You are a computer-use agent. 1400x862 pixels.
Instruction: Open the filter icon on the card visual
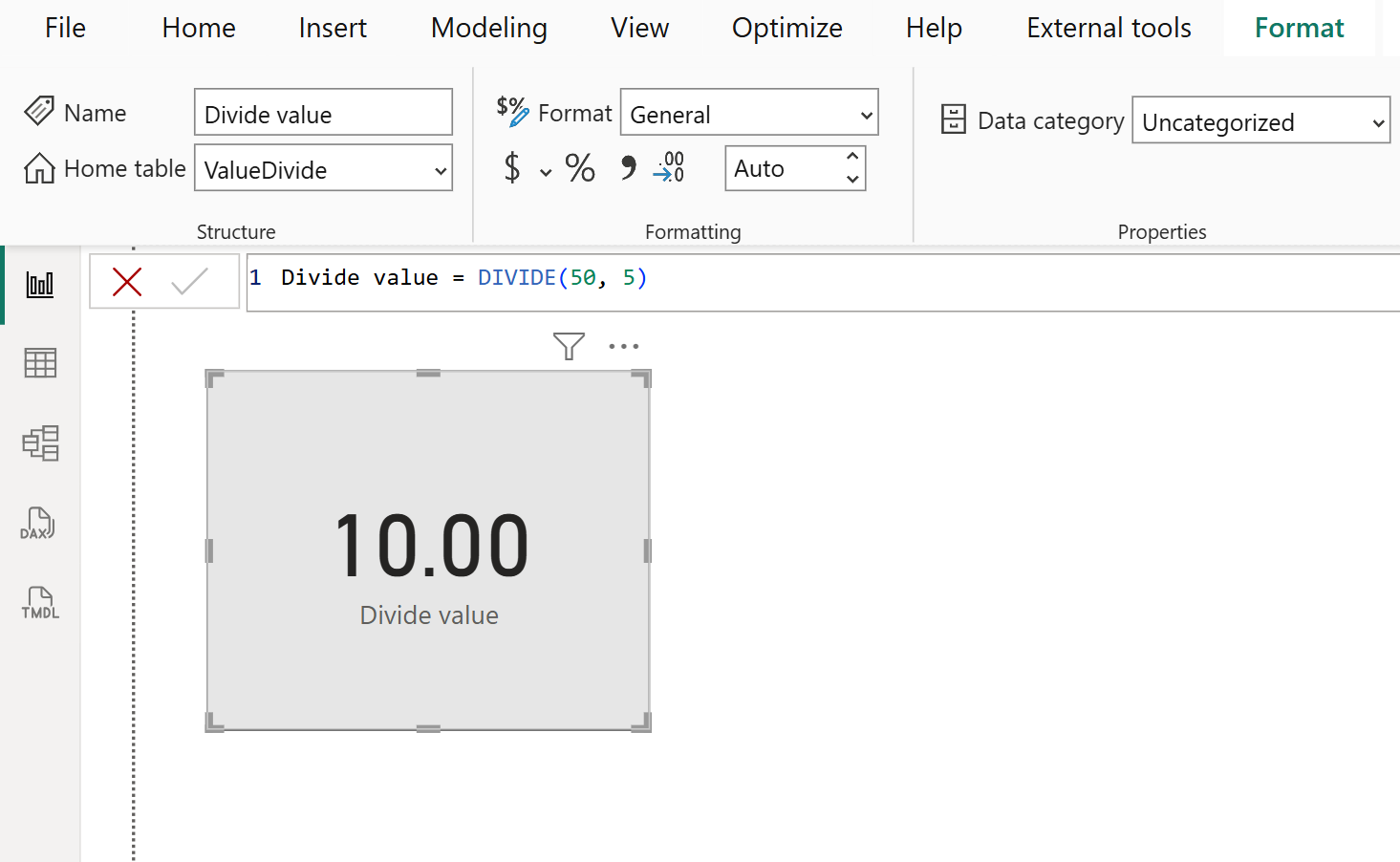569,346
